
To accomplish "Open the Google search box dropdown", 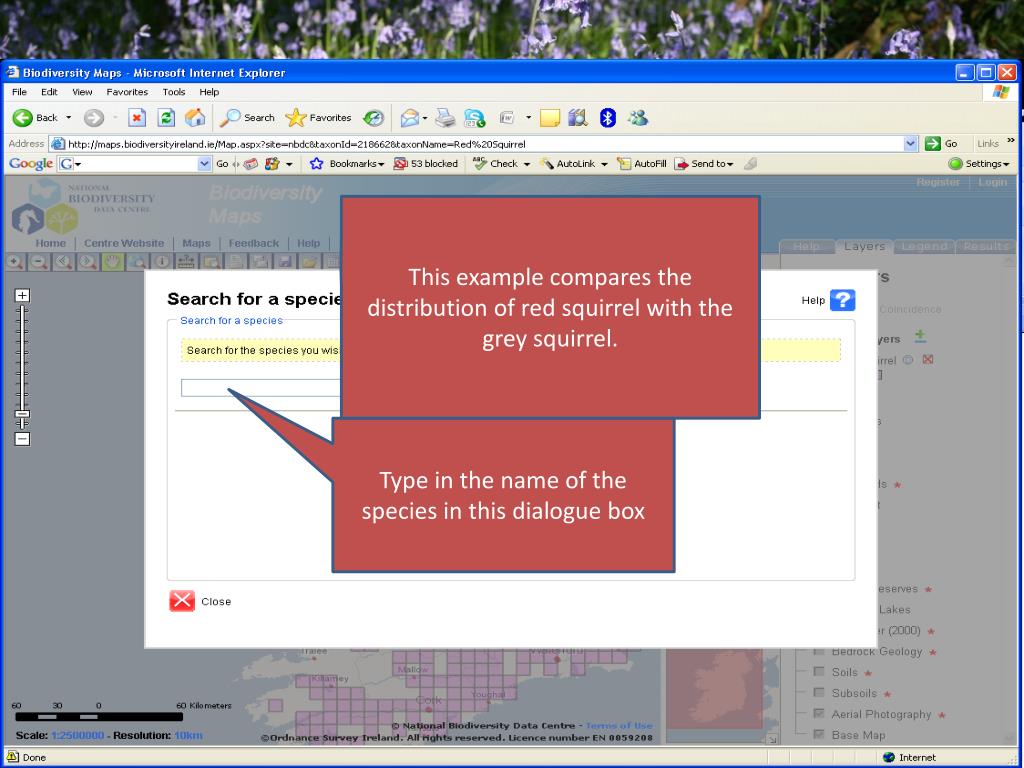I will click(204, 164).
